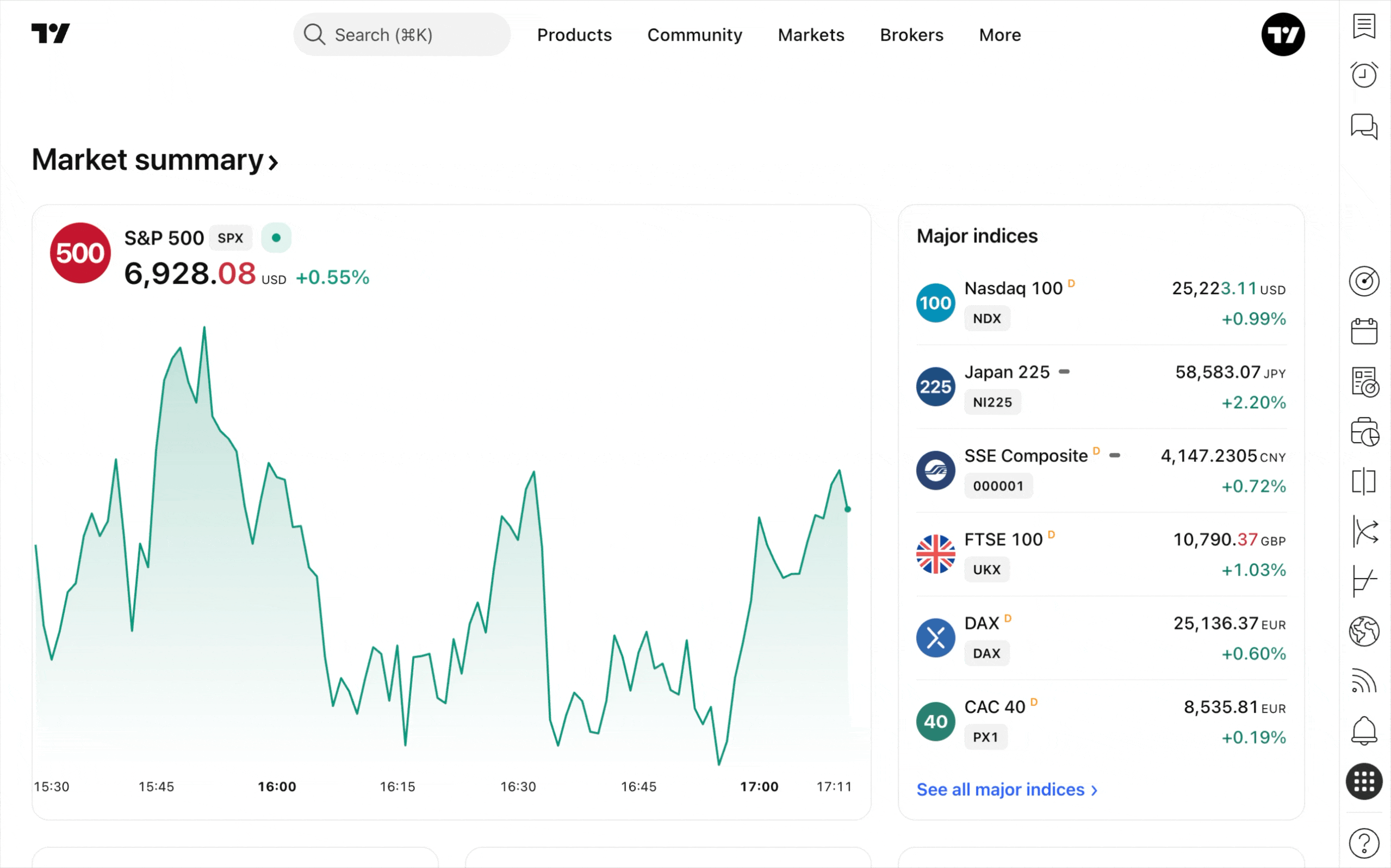Open the help center question-mark icon
Screen dimensions: 1391x868
(1363, 843)
